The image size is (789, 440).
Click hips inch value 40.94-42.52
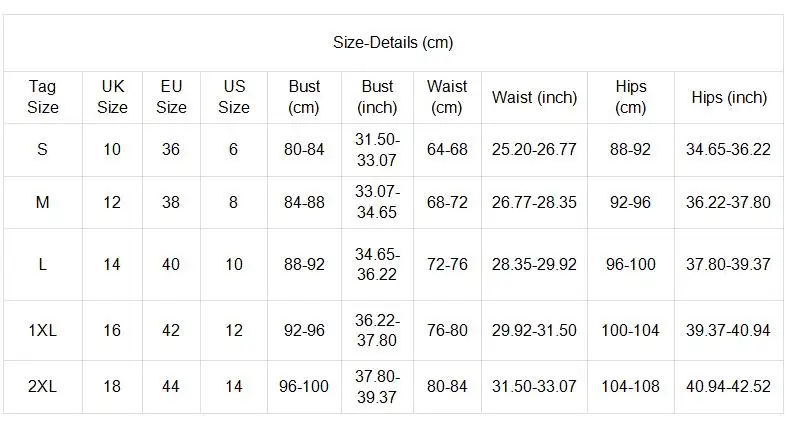tap(729, 387)
